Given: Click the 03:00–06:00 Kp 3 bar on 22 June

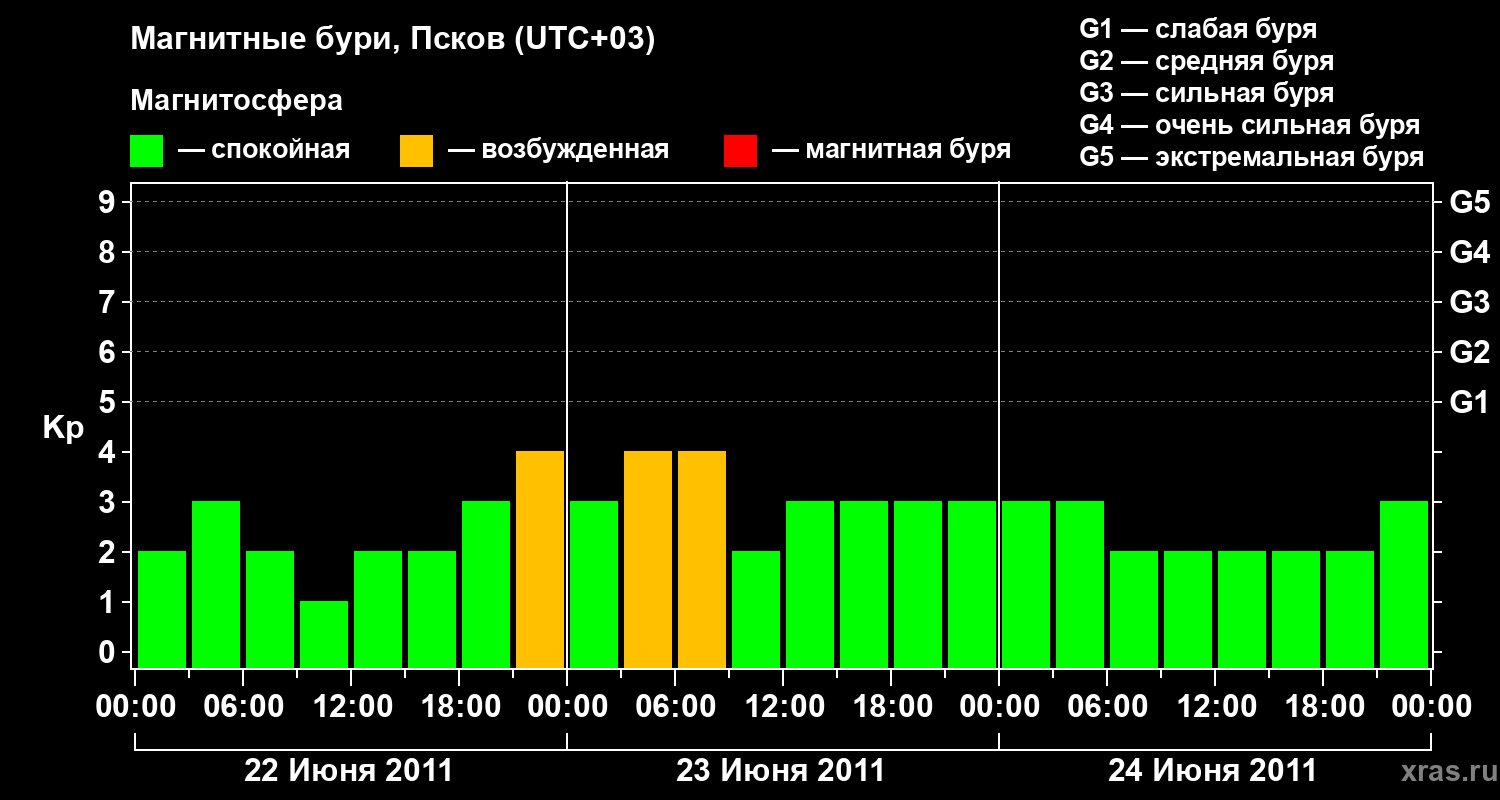Looking at the screenshot, I should pos(216,584).
